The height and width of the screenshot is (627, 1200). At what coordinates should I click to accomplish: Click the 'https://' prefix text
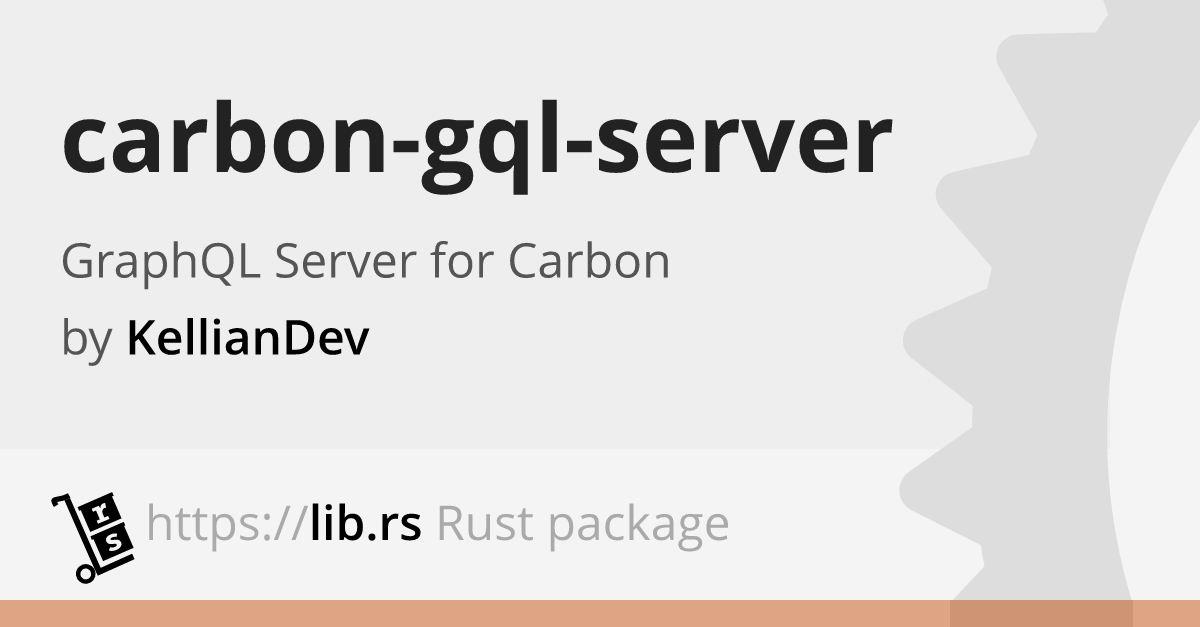224,525
